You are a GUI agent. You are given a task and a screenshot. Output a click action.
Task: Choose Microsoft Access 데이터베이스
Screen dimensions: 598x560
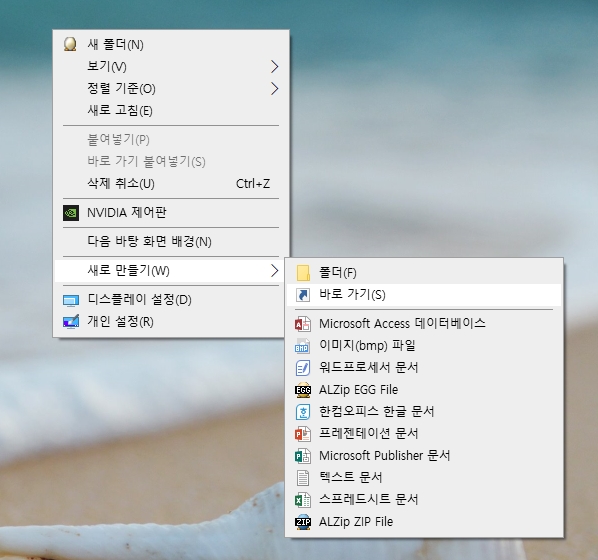[424, 324]
